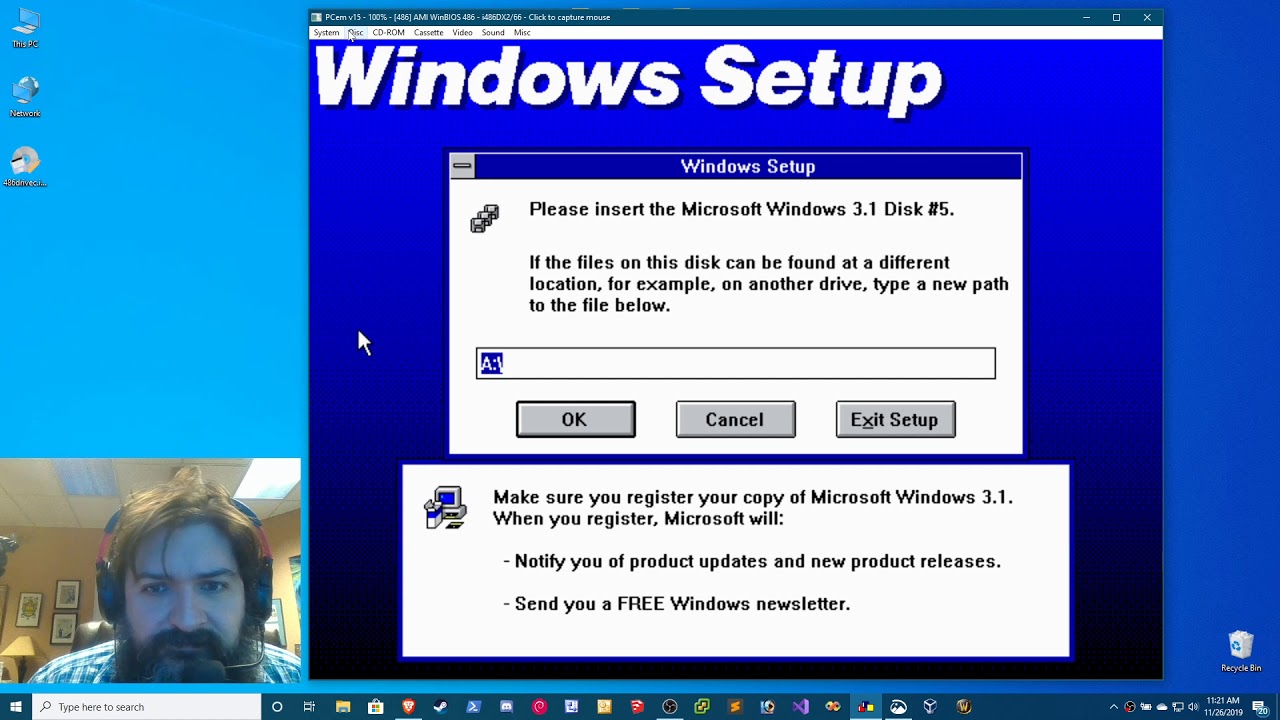The width and height of the screenshot is (1280, 720).
Task: Open volume control in system tray
Action: [x=1193, y=707]
